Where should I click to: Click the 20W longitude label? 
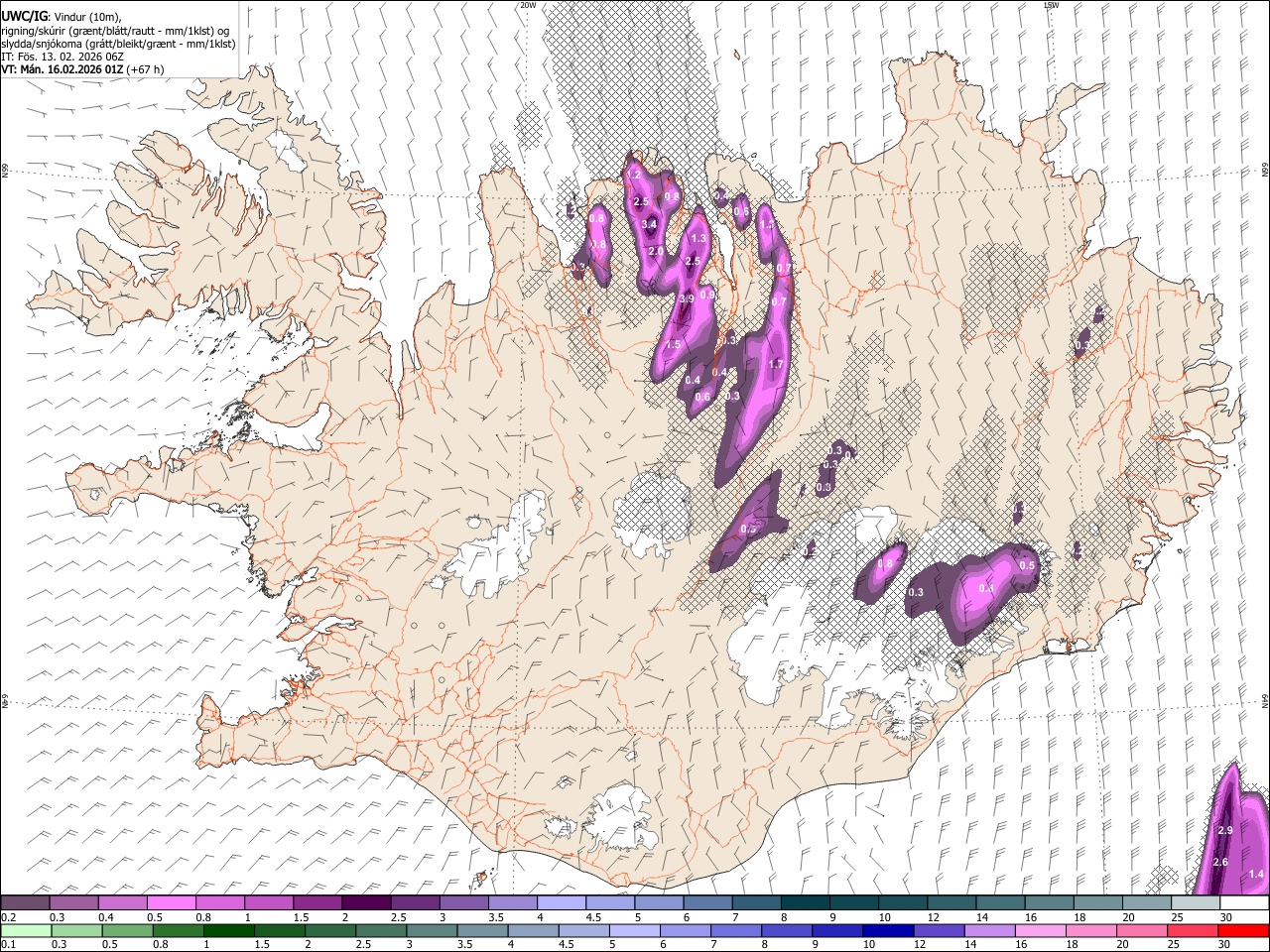pyautogui.click(x=528, y=5)
